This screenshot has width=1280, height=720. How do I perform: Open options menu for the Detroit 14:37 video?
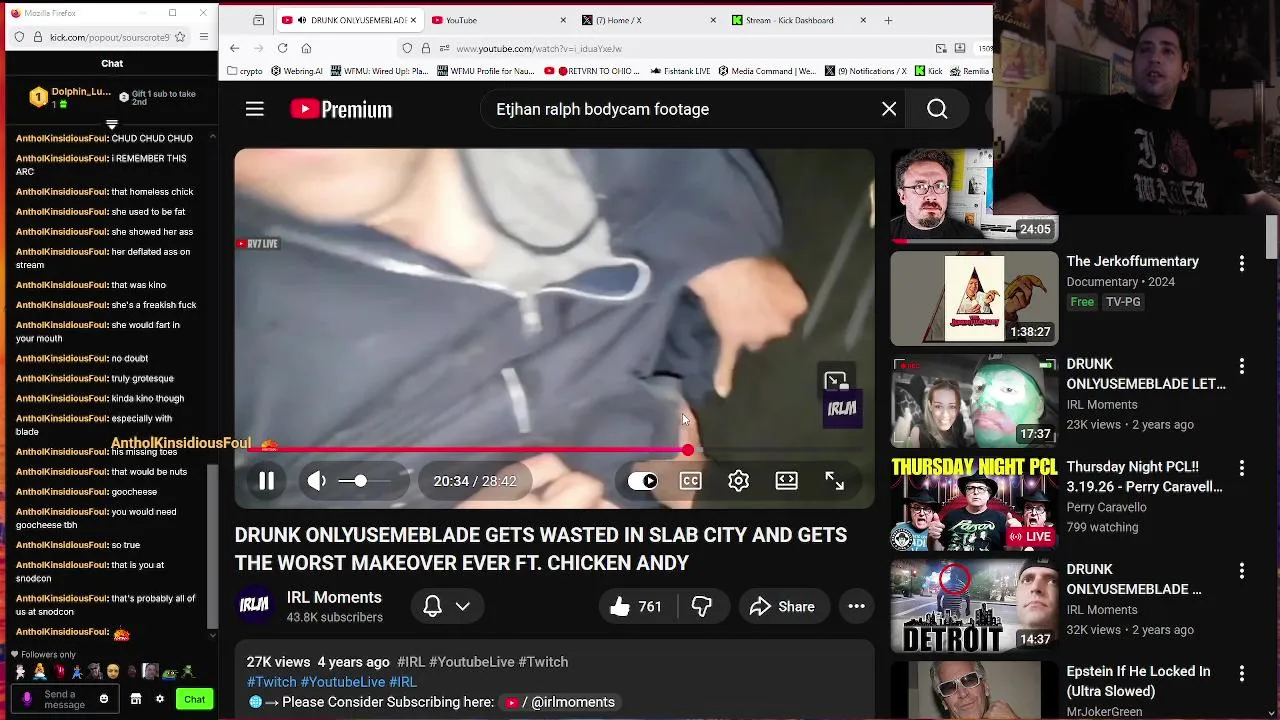coord(1242,571)
